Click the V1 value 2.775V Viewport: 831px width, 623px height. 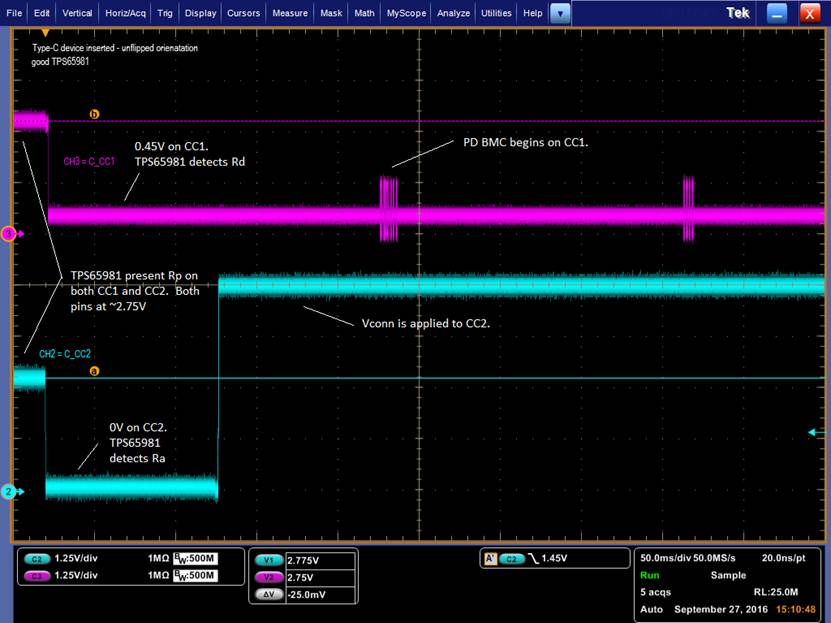[x=303, y=560]
